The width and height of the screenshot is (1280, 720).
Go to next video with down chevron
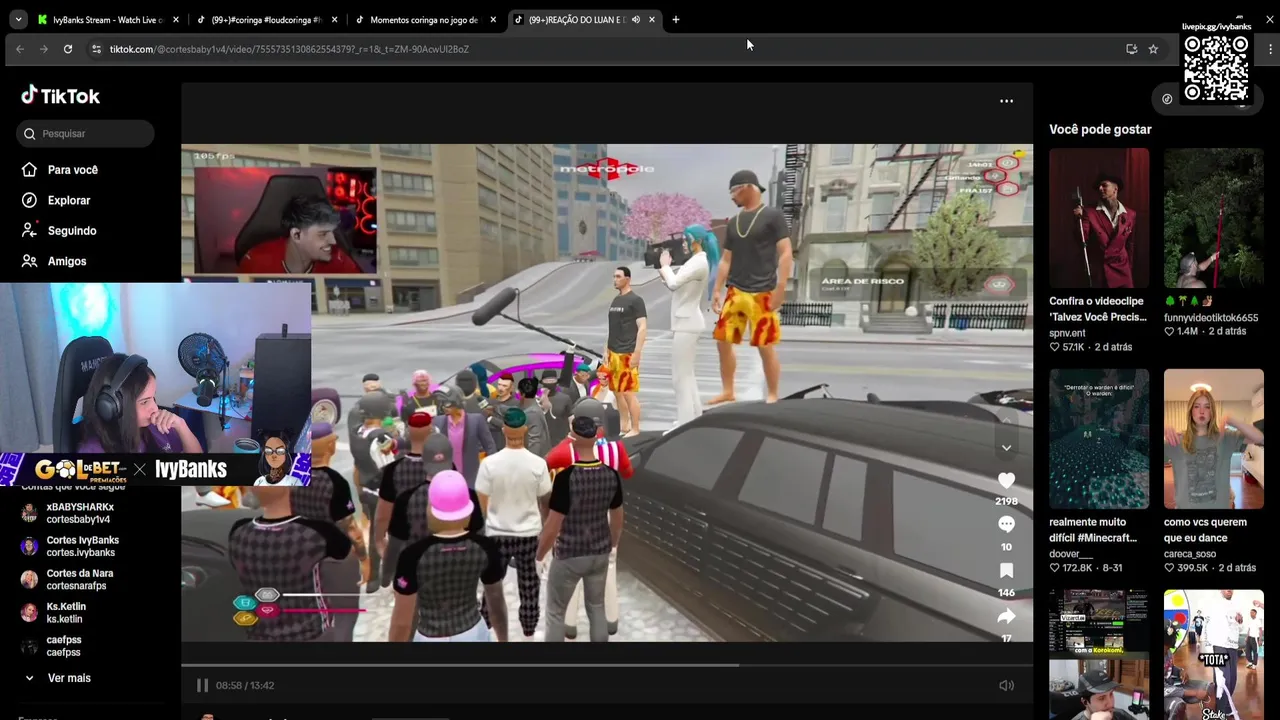1006,448
